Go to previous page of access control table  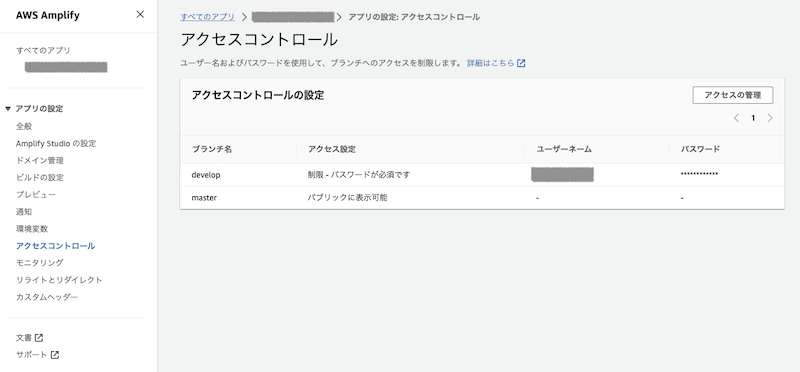[x=736, y=118]
